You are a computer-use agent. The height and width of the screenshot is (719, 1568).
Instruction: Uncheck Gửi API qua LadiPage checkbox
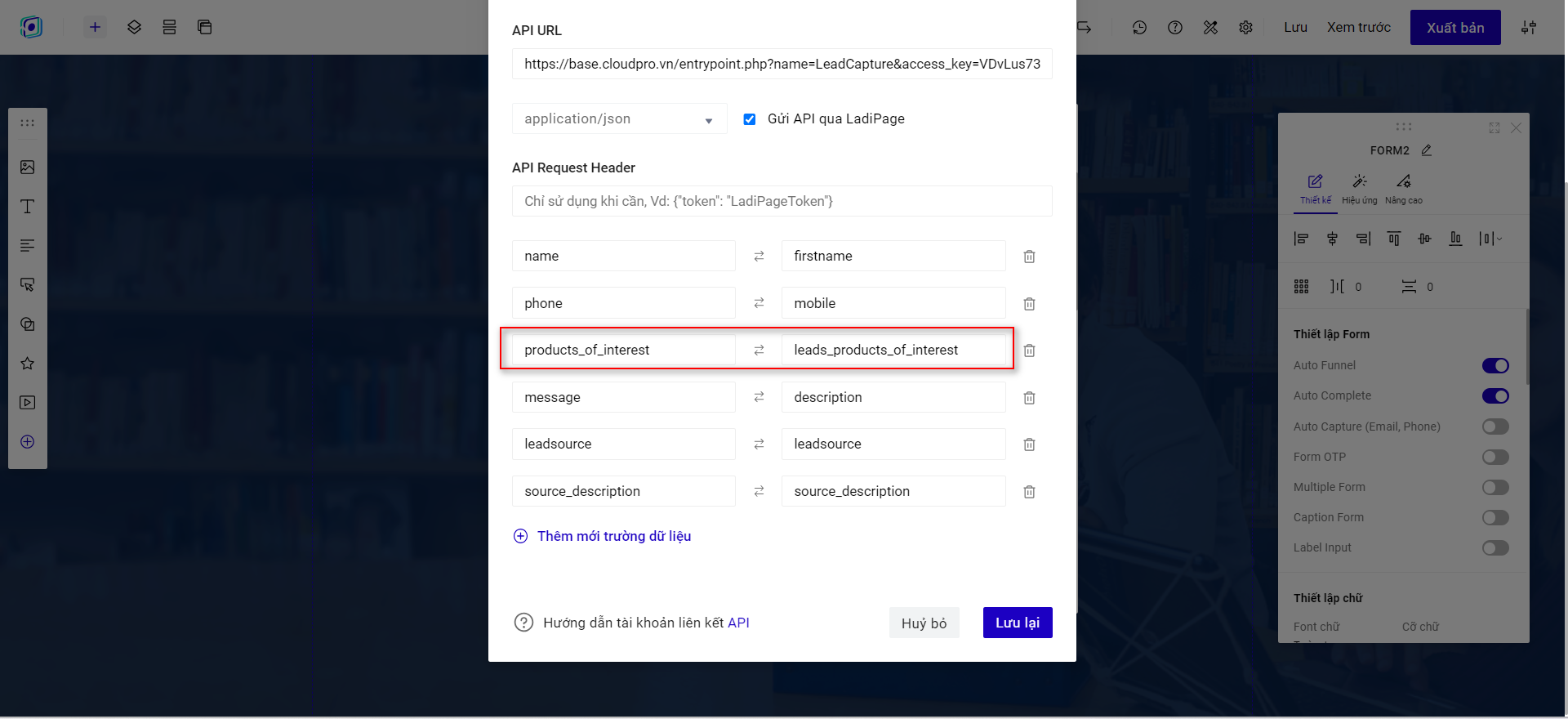click(x=749, y=119)
